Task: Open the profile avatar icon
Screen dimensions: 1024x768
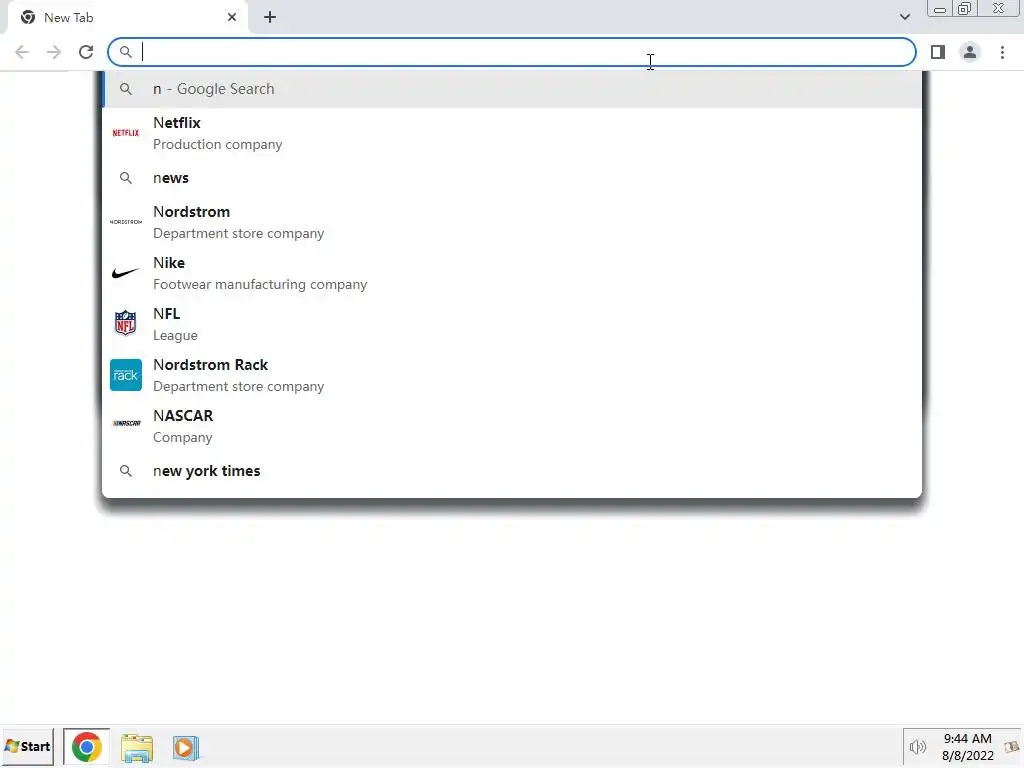Action: point(970,52)
